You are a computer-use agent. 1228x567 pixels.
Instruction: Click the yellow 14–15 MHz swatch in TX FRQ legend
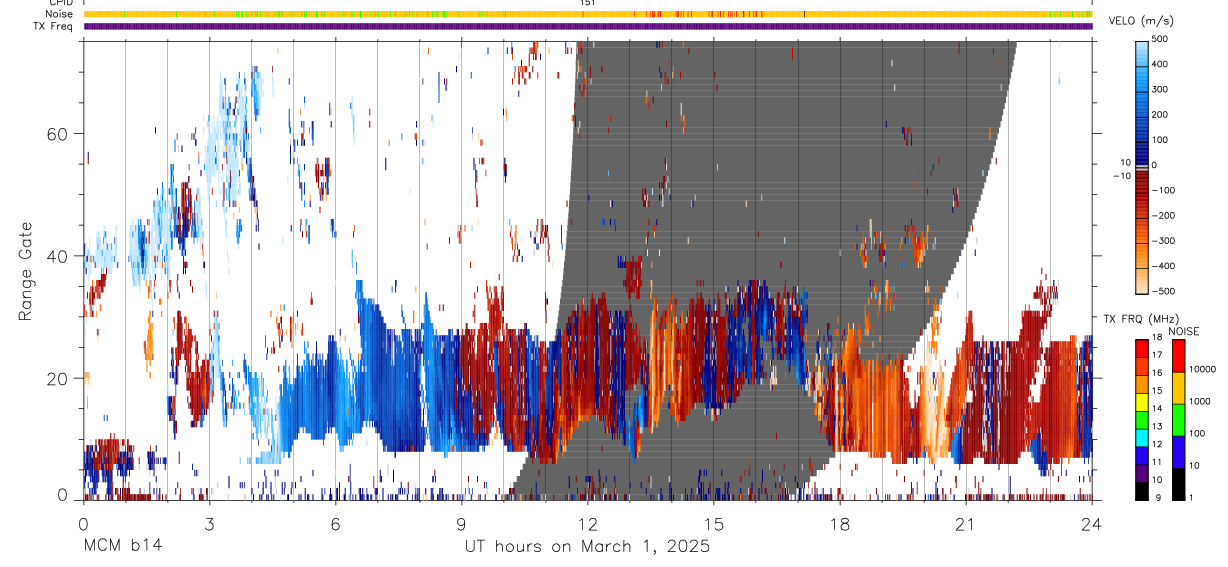1142,401
